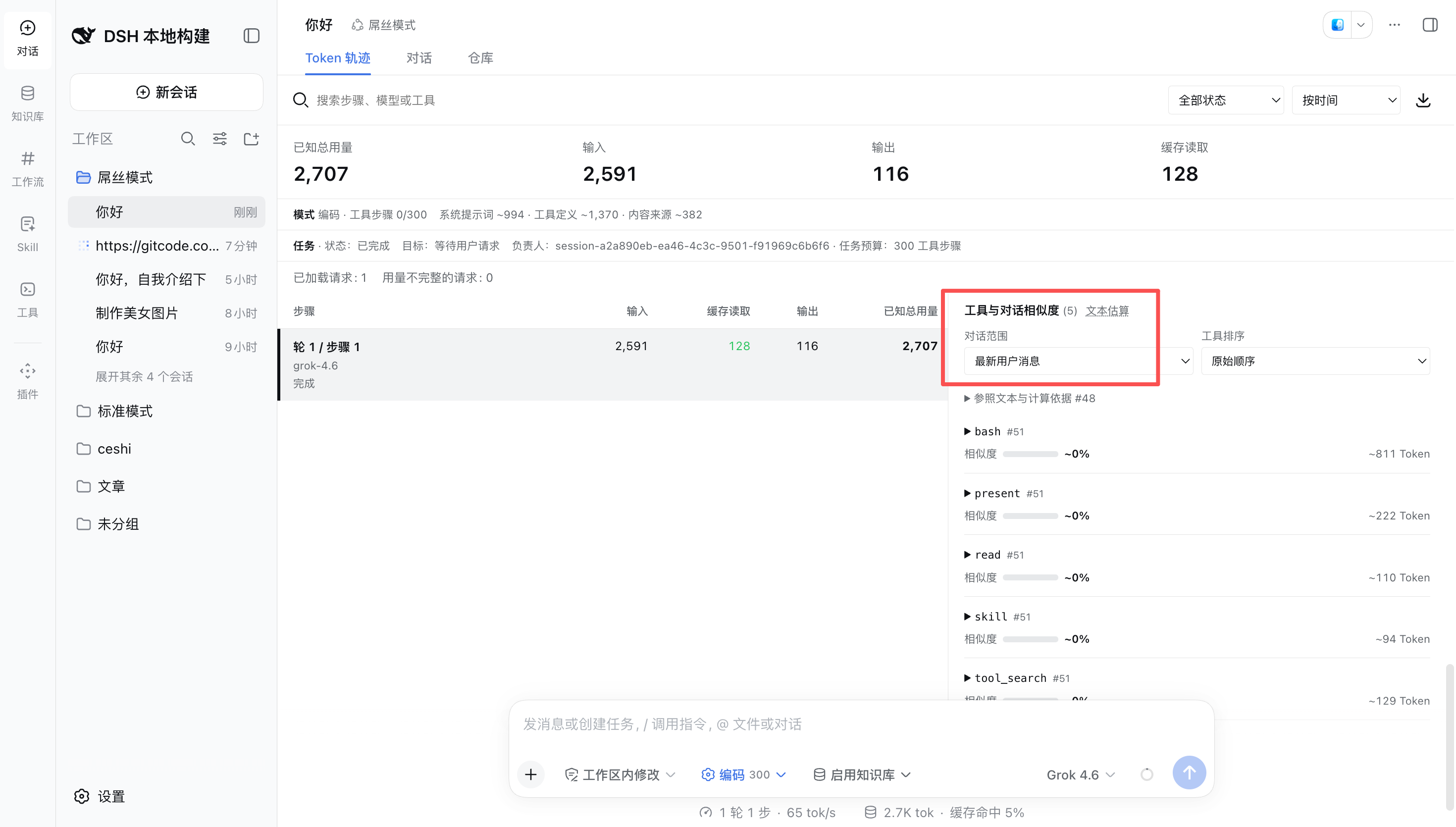Select the 你好 刚刚 conversation
Viewport: 1456px width, 827px height.
point(166,212)
